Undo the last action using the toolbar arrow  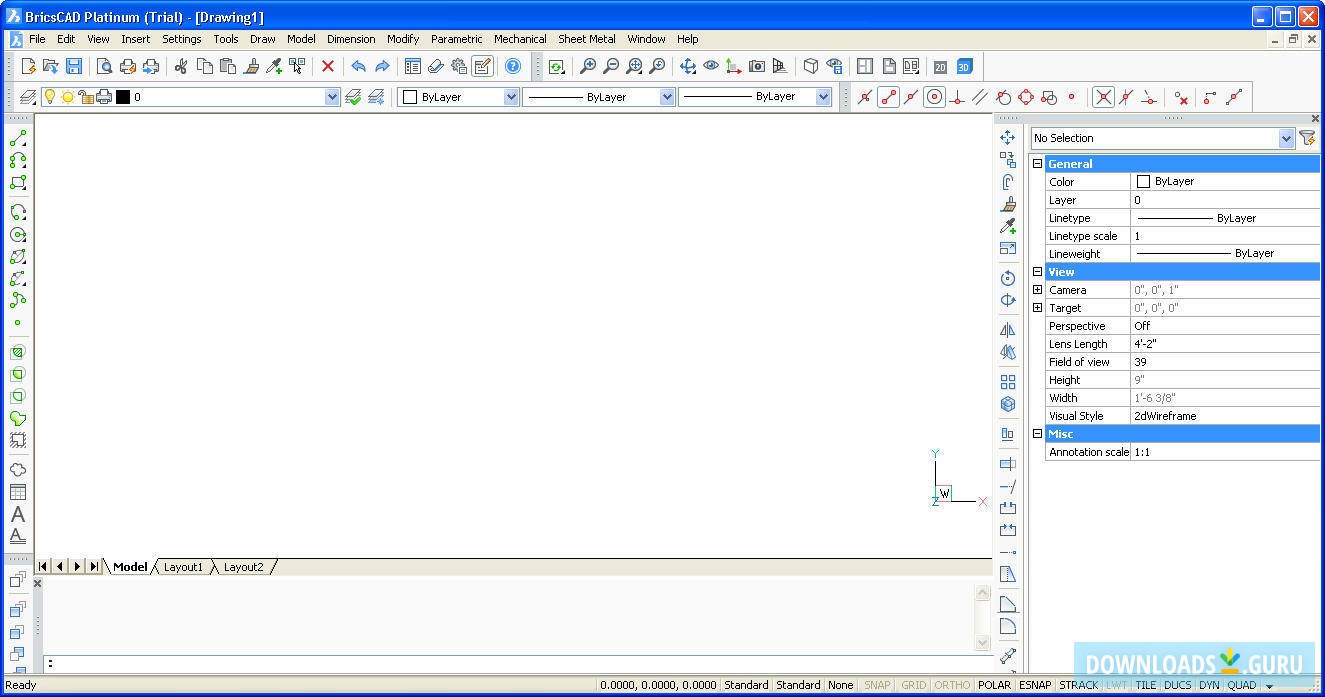point(358,66)
